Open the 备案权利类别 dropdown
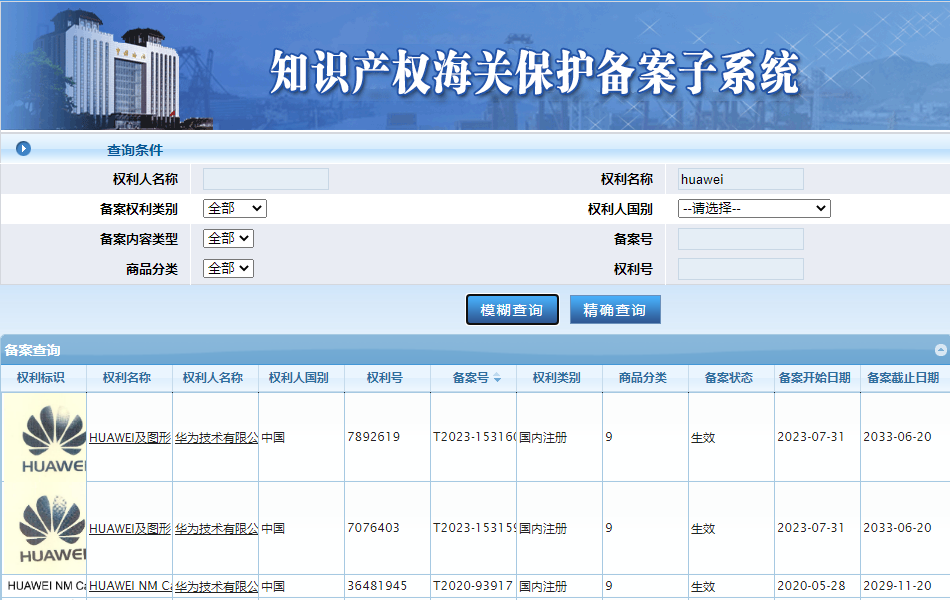Viewport: 950px width, 600px height. [x=234, y=209]
